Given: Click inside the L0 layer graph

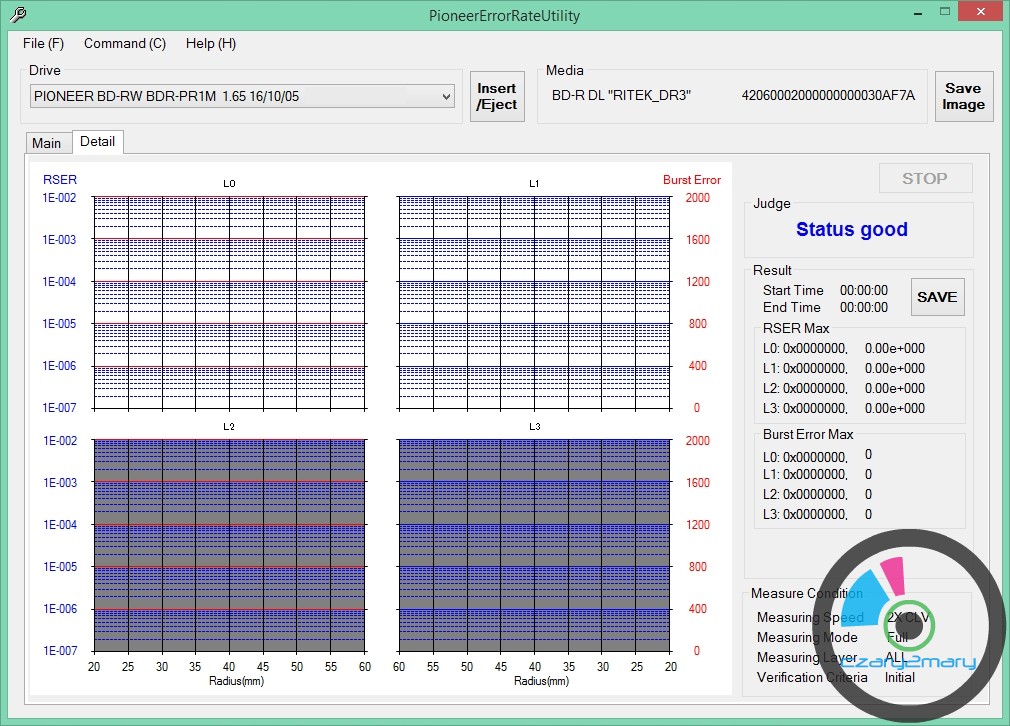Looking at the screenshot, I should (229, 302).
